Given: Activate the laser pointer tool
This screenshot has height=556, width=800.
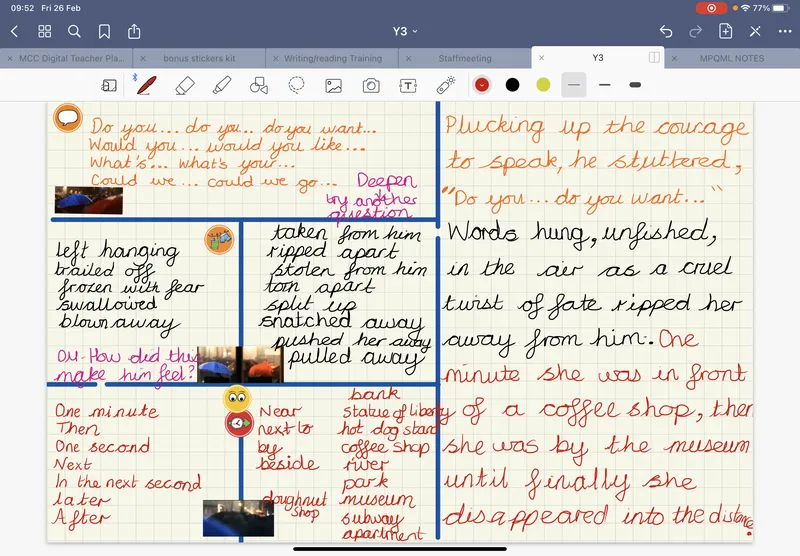Looking at the screenshot, I should pyautogui.click(x=445, y=85).
